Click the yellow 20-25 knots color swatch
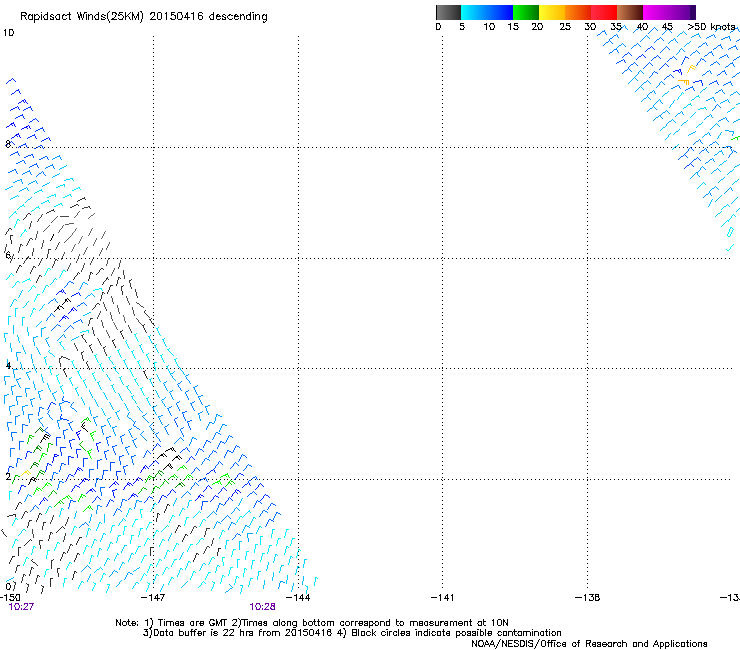The image size is (740, 650). (x=552, y=12)
